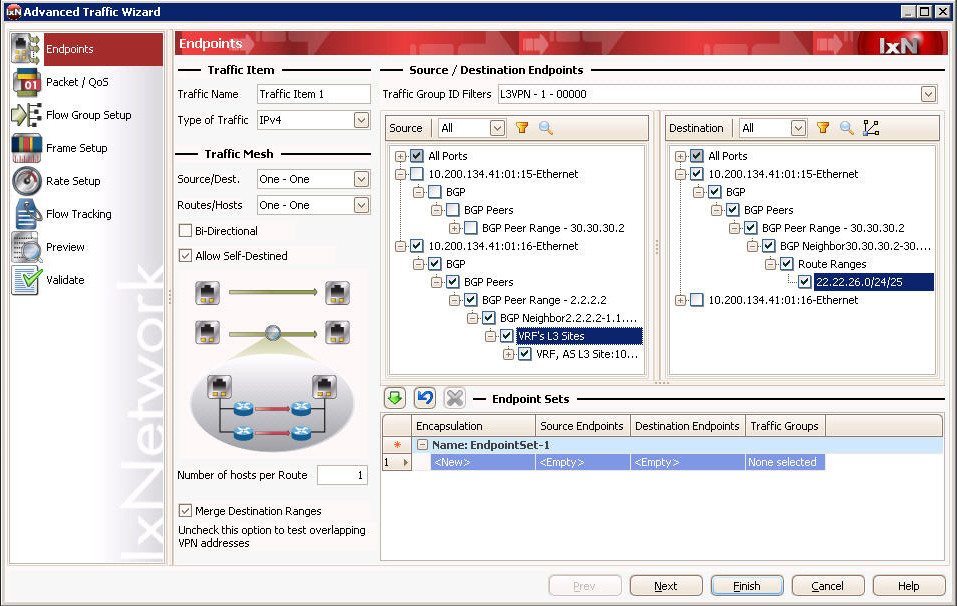Click the gray delete X in Endpoint Sets
This screenshot has height=606, width=957.
[x=454, y=398]
